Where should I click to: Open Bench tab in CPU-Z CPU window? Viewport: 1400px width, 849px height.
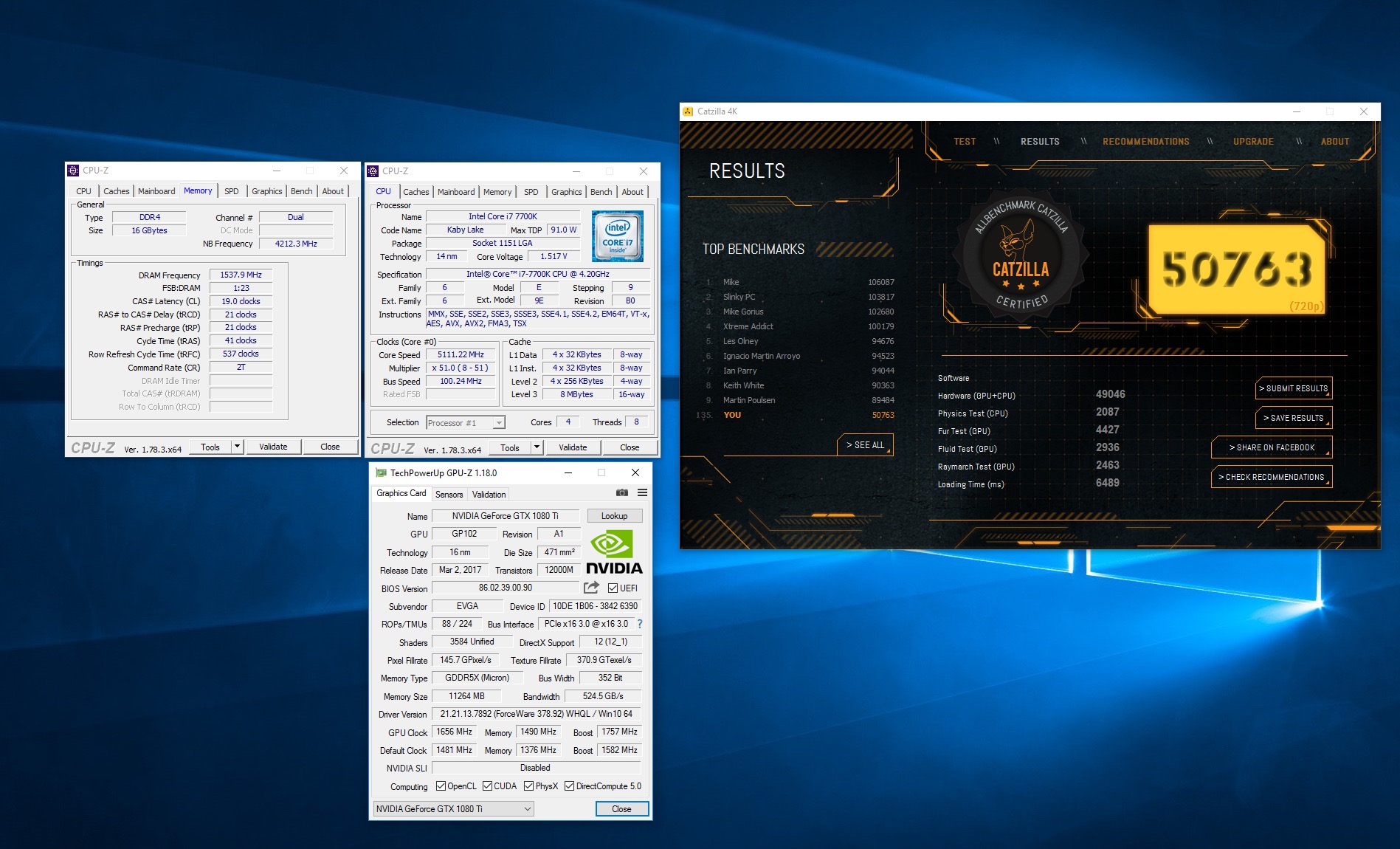[601, 192]
